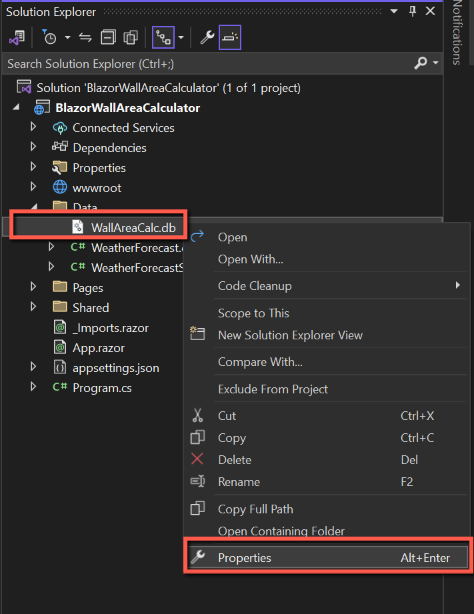The width and height of the screenshot is (474, 614).
Task: Click C# icon beside WeatherForecast.cs
Action: [x=78, y=247]
